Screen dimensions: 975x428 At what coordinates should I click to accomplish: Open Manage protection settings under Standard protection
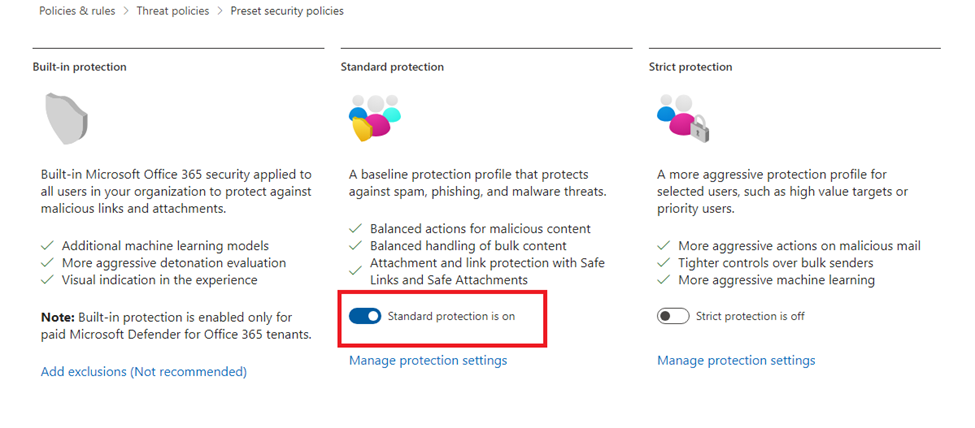tap(428, 360)
